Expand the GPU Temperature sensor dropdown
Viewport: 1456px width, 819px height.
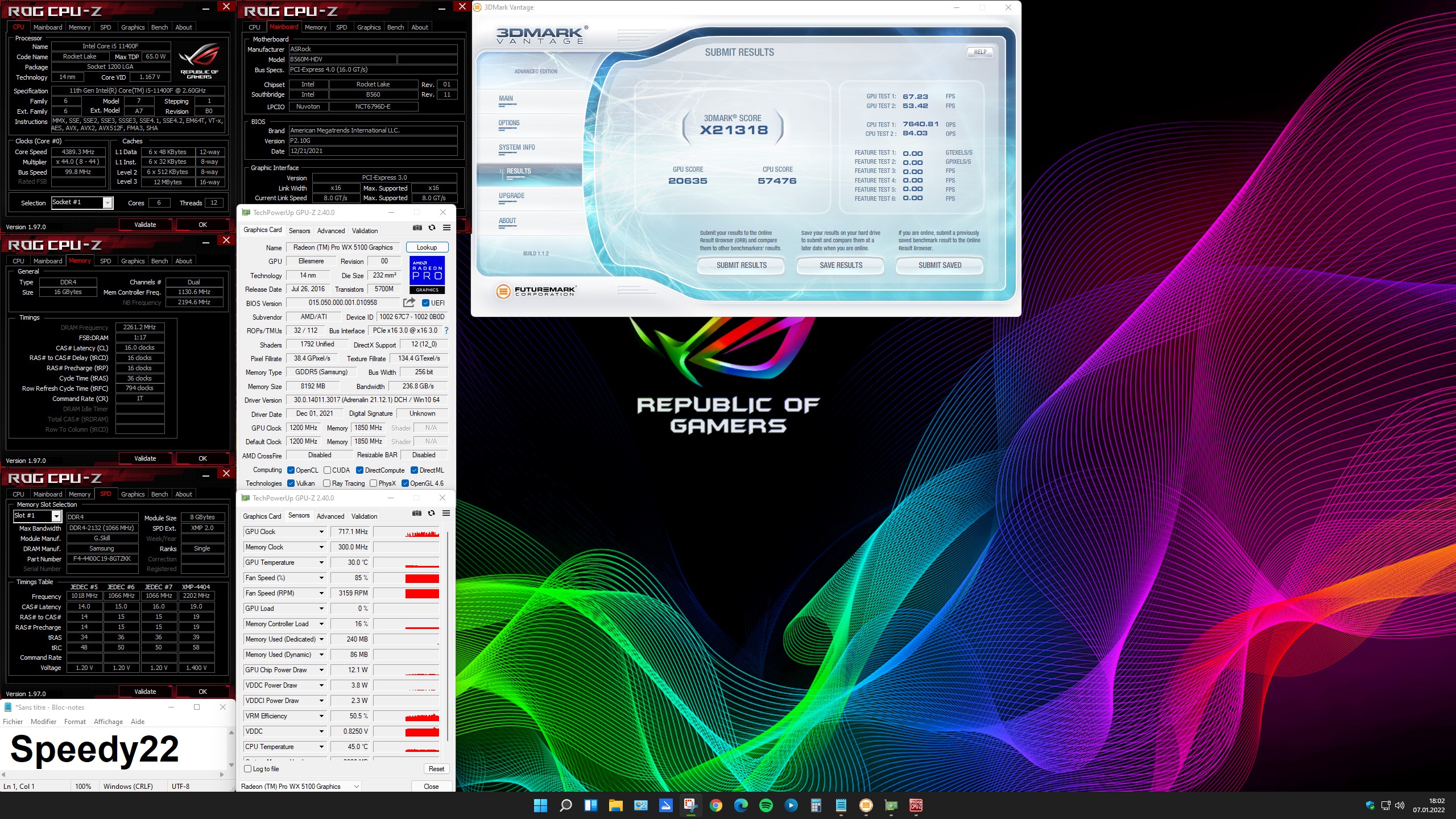tap(321, 562)
